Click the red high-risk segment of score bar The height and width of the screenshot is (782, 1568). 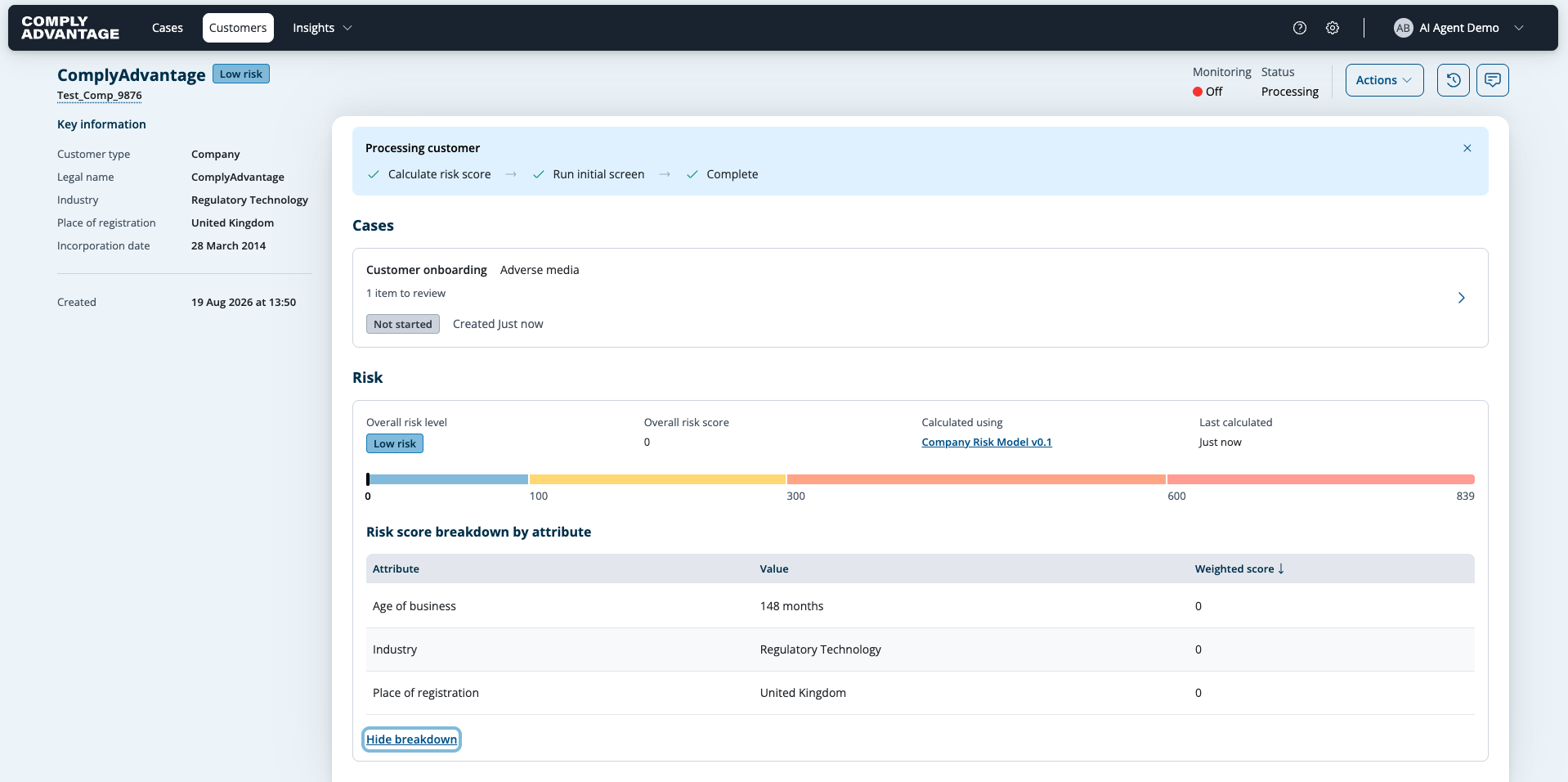1320,479
